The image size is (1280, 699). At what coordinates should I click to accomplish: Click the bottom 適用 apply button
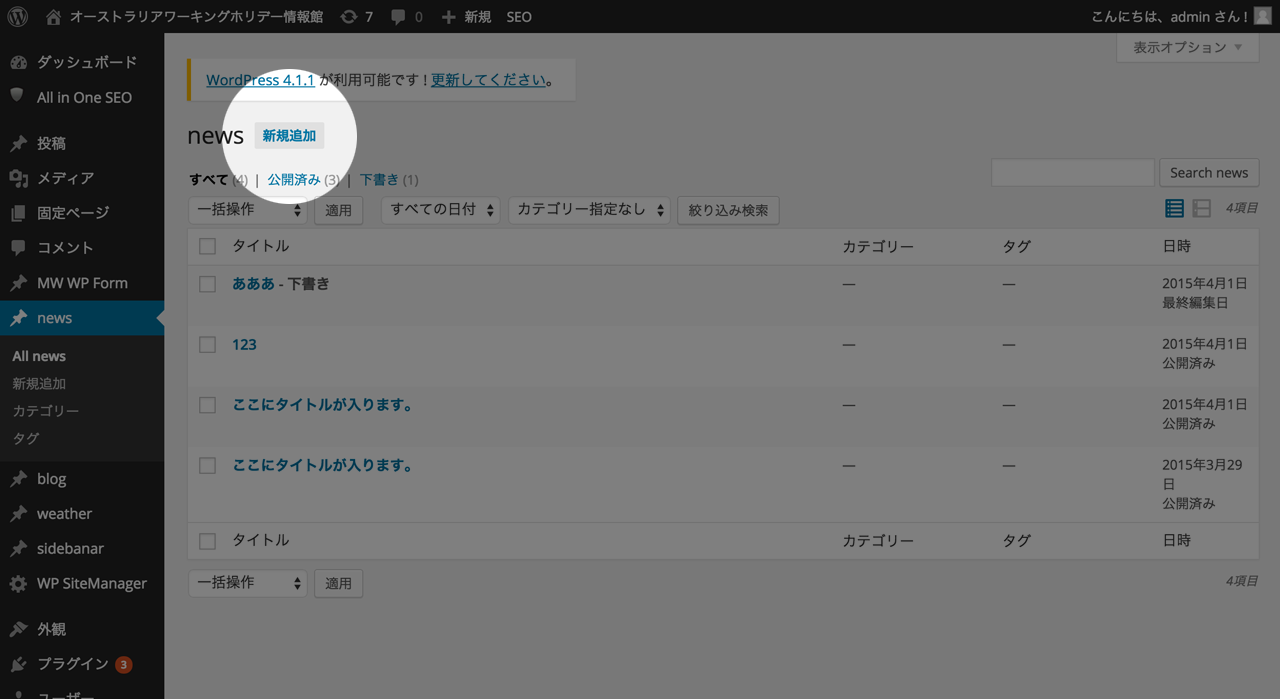339,584
